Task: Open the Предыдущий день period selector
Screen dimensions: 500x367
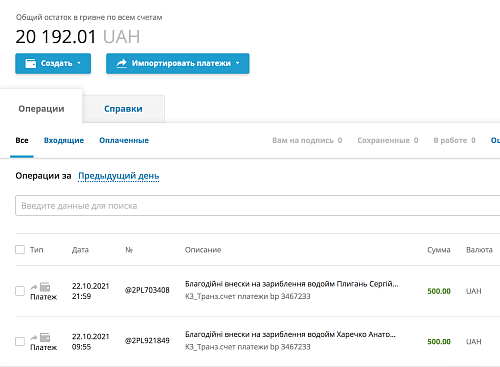Action: 119,176
